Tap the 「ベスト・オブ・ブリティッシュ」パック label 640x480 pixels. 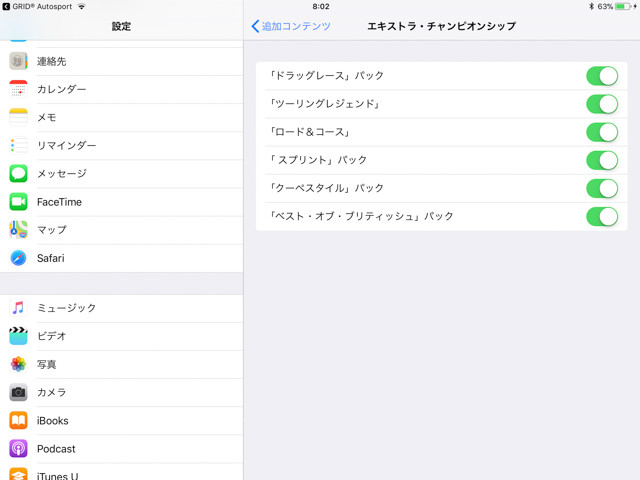tap(361, 216)
